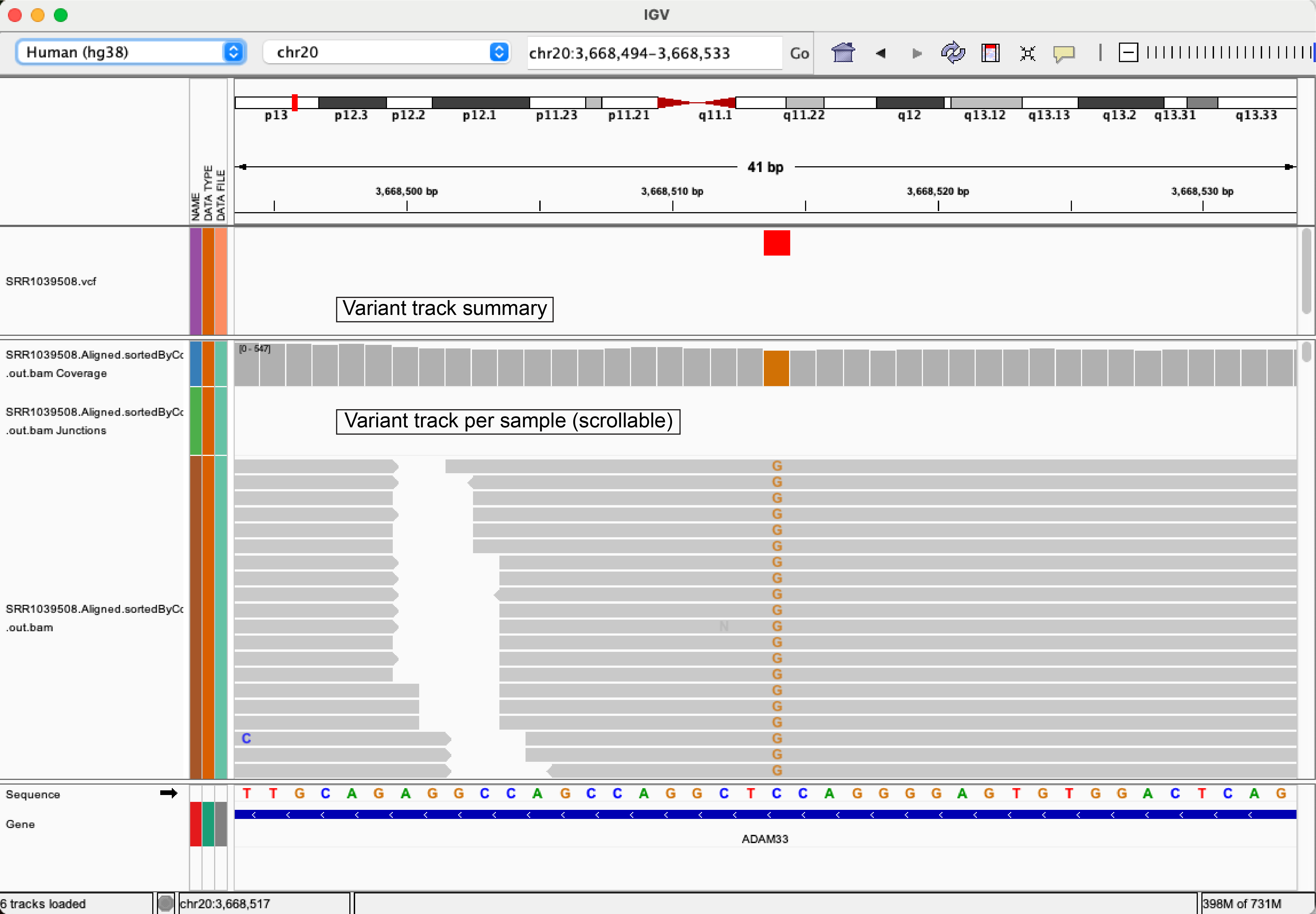The width and height of the screenshot is (1316, 914).
Task: Open the chr20 chromosome dropdown
Action: [x=386, y=52]
